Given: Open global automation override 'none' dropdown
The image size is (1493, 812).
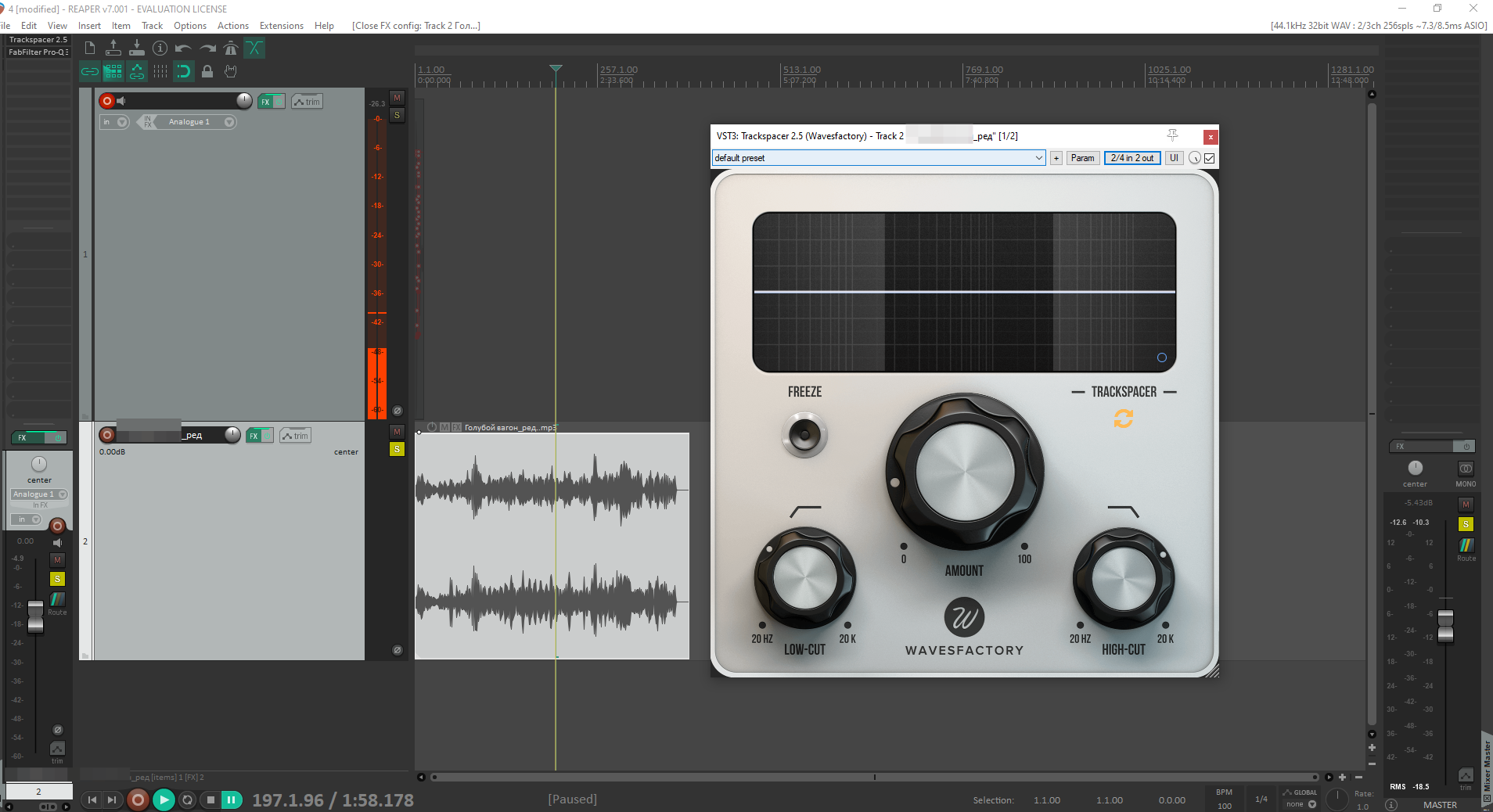Looking at the screenshot, I should point(1301,804).
